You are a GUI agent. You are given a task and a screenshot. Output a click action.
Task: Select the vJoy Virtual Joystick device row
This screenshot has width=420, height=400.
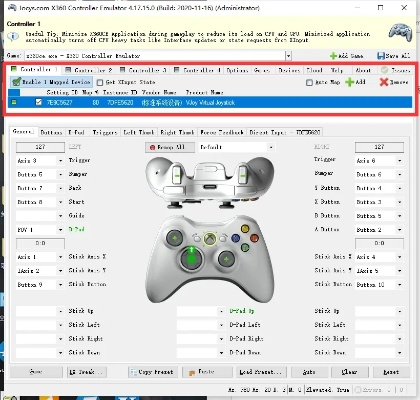coord(210,102)
